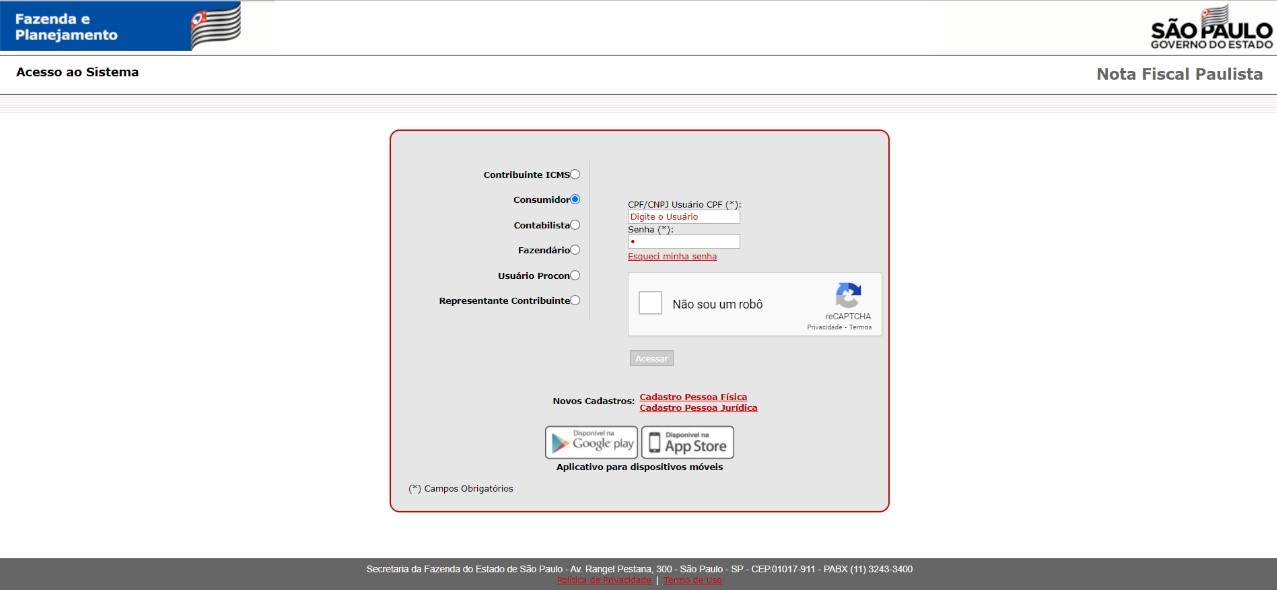Click the Fazenda e Planejamento logo
This screenshot has height=590, width=1277.
121,26
